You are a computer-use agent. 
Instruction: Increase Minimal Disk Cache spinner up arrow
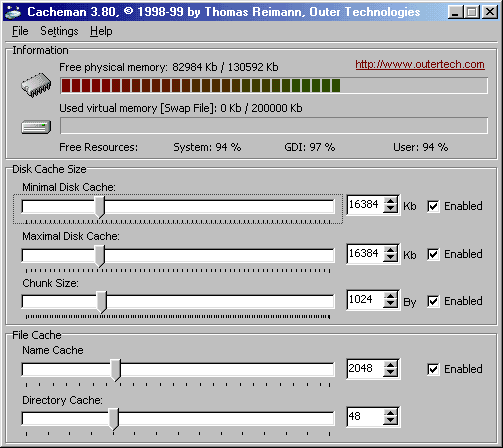click(390, 200)
